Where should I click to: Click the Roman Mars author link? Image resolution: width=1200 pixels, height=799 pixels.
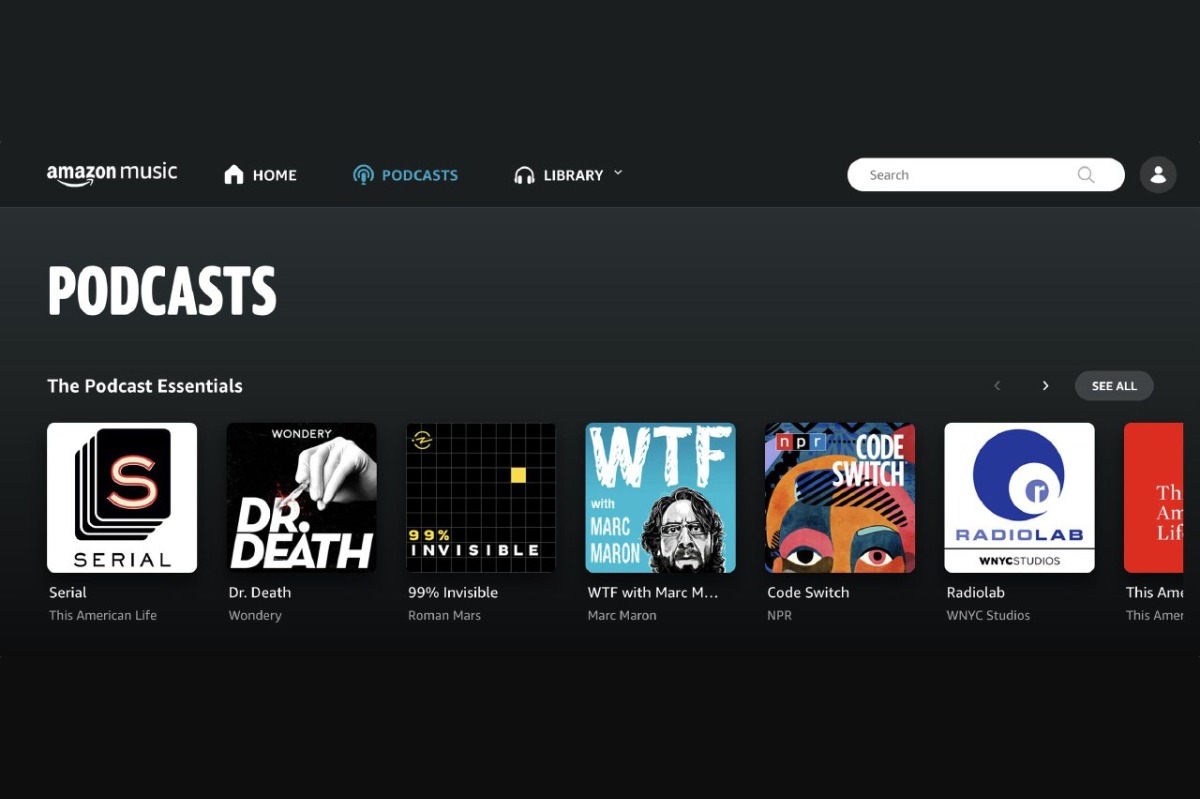444,615
